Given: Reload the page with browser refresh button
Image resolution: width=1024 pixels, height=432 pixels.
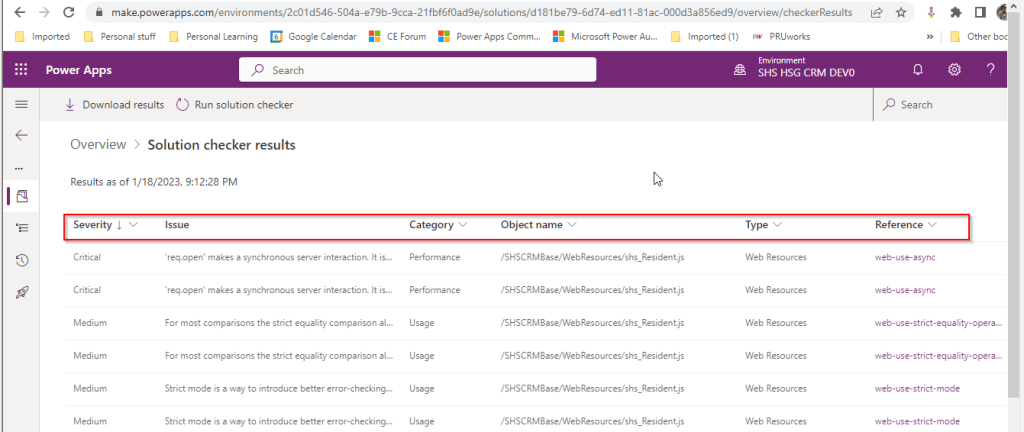Looking at the screenshot, I should click(x=68, y=13).
